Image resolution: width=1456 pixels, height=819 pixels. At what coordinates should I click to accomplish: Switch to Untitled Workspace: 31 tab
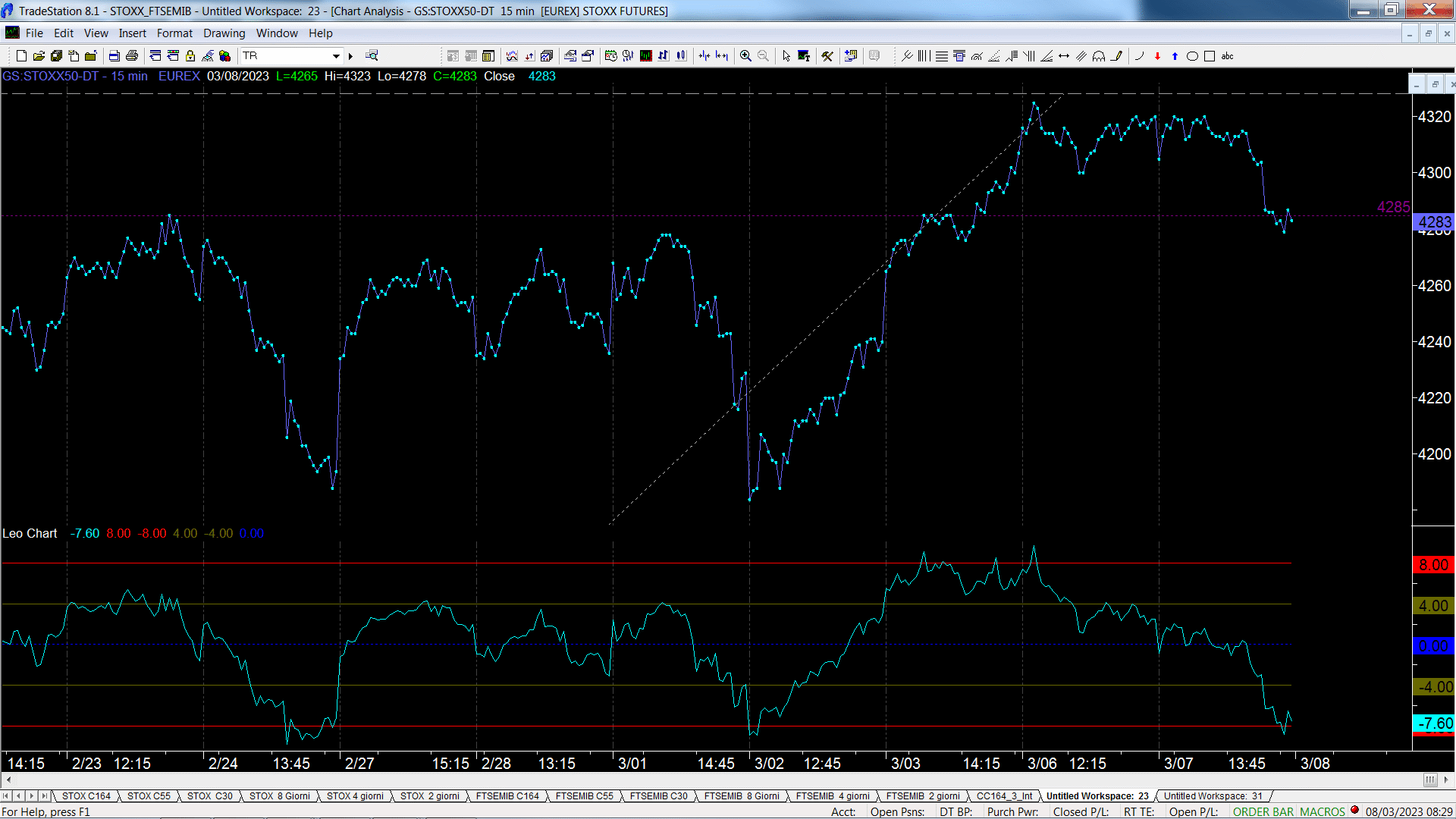[x=1213, y=796]
